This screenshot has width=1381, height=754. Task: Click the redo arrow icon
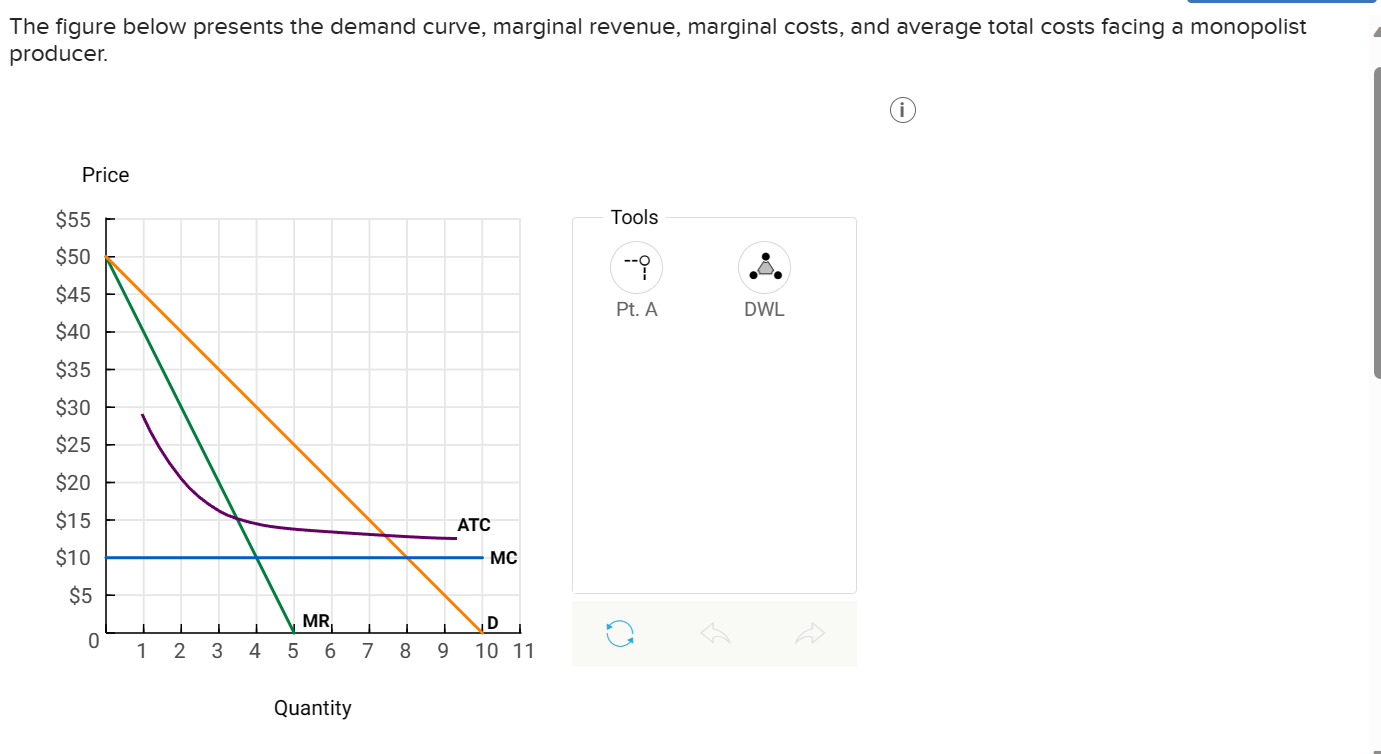(809, 633)
